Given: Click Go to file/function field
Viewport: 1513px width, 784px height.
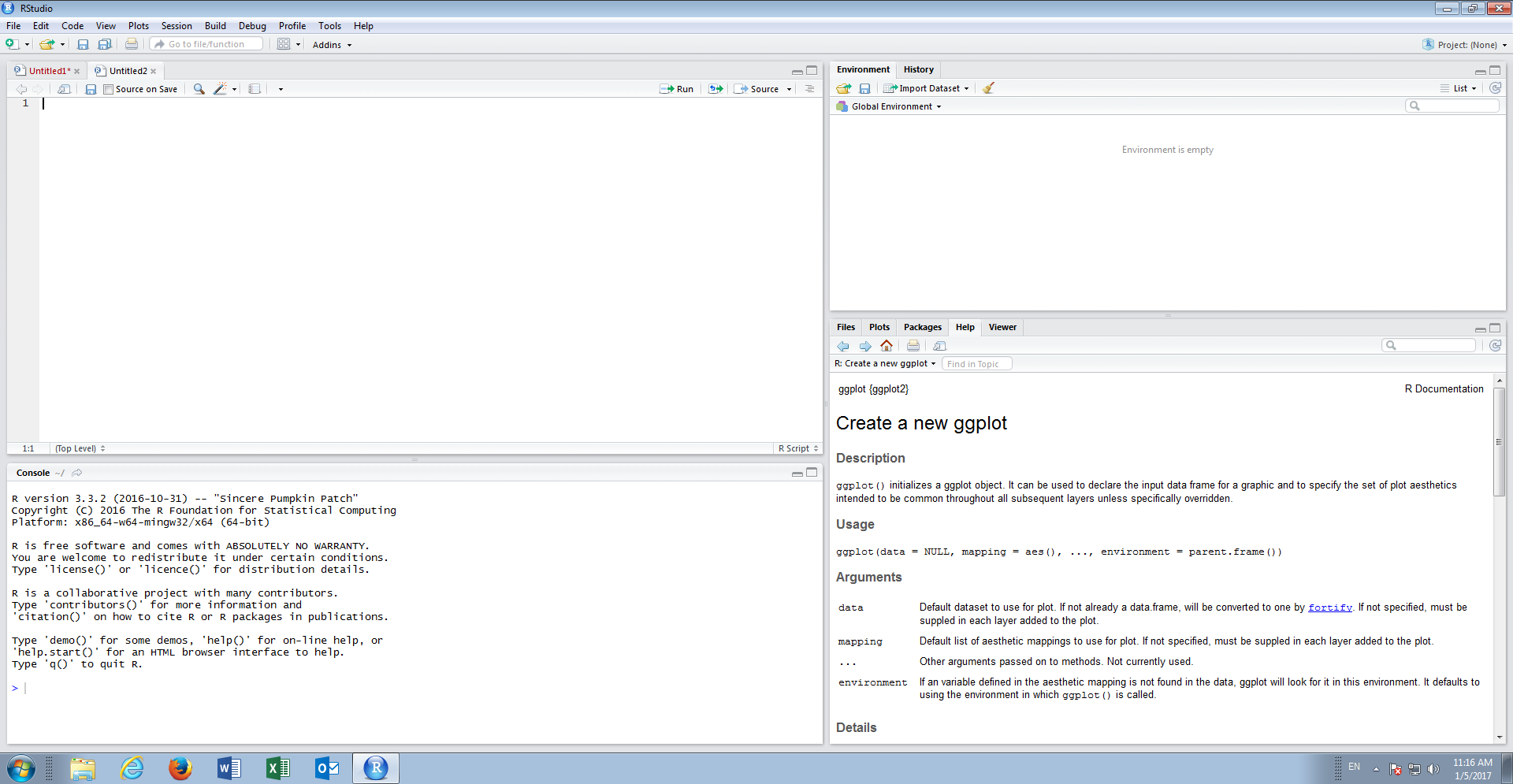Looking at the screenshot, I should click(206, 44).
